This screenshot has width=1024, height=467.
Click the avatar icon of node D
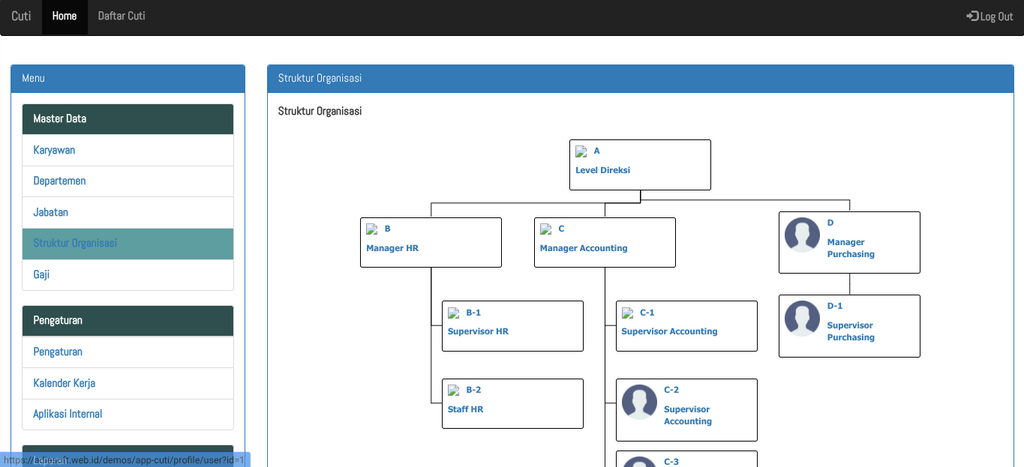click(x=802, y=235)
